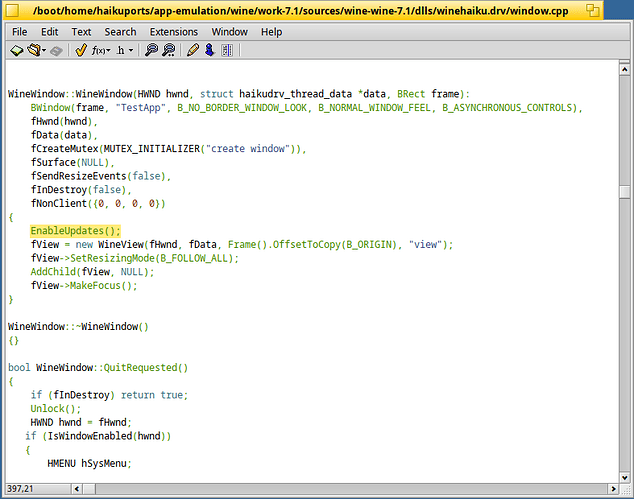Click the SetResizingMode(B_FOLLOW_ALL) line
This screenshot has height=499, width=634.
[x=135, y=258]
